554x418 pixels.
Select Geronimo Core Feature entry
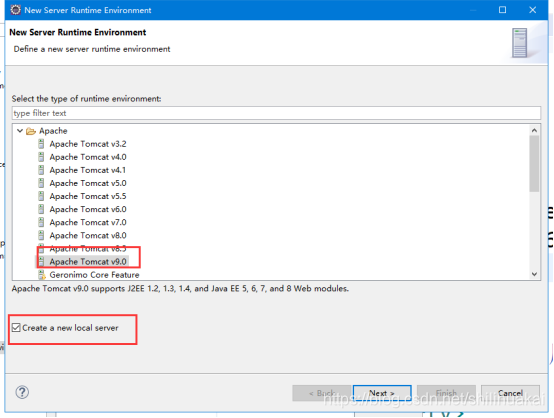94,275
